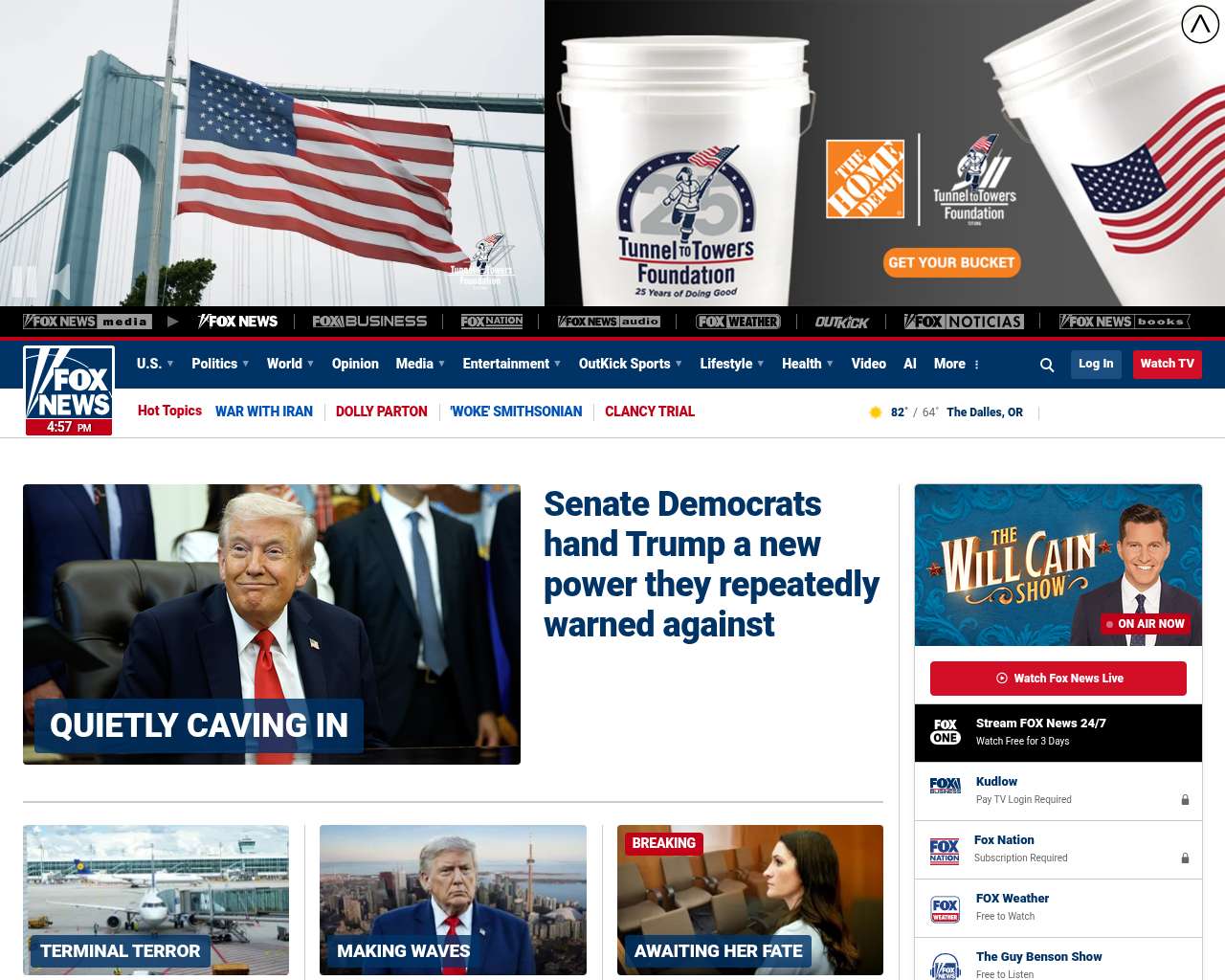Open the AI section
1225x980 pixels.
point(910,364)
